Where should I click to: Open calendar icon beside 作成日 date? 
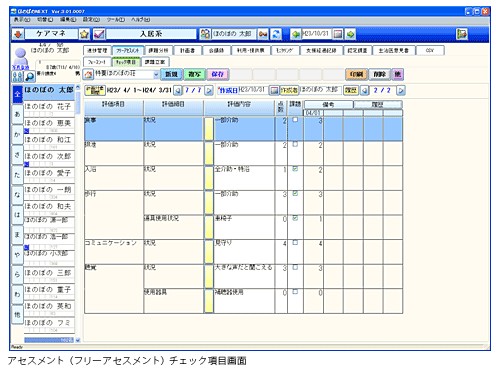[x=274, y=90]
